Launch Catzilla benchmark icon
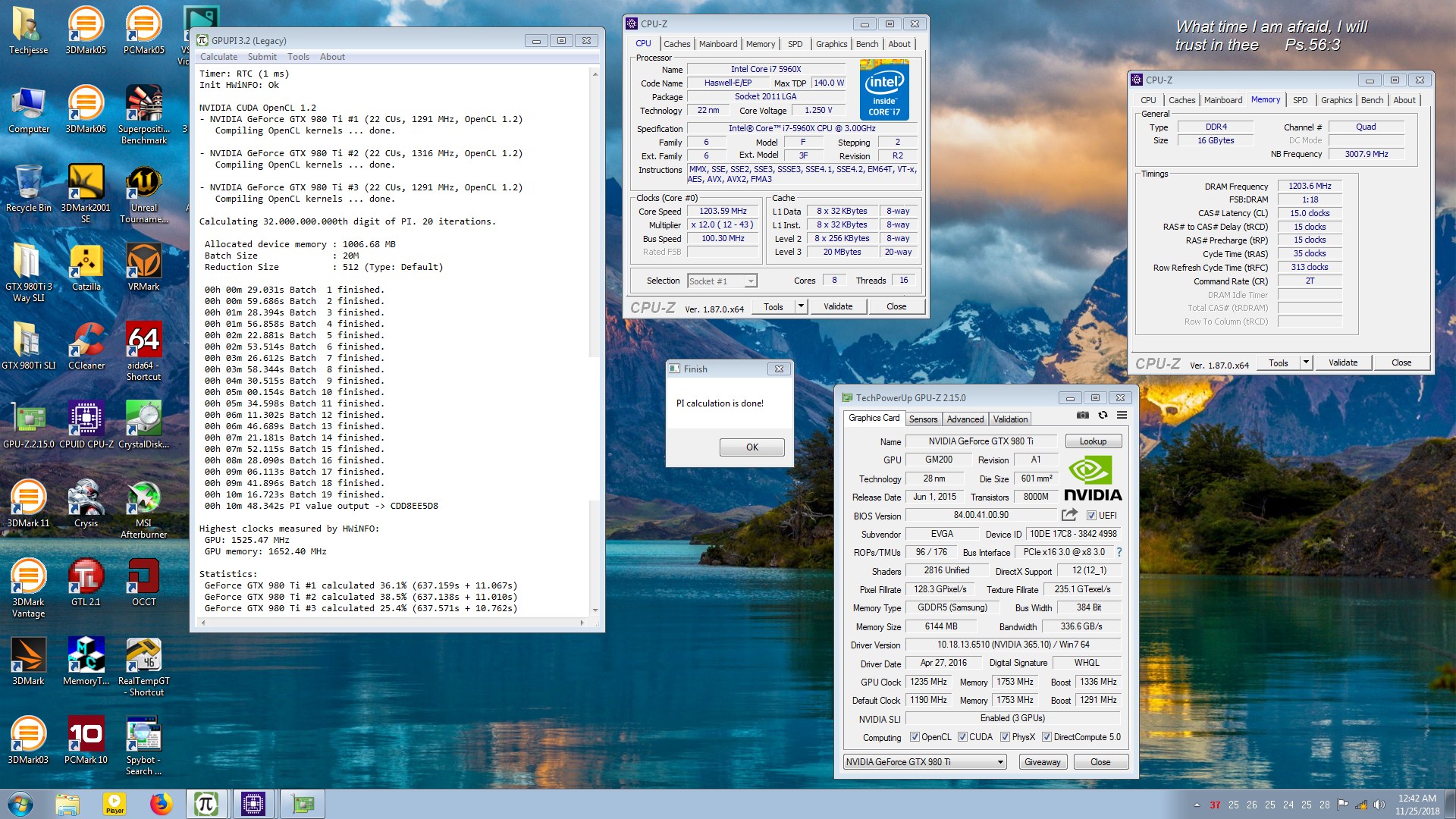Image resolution: width=1456 pixels, height=819 pixels. [x=86, y=267]
